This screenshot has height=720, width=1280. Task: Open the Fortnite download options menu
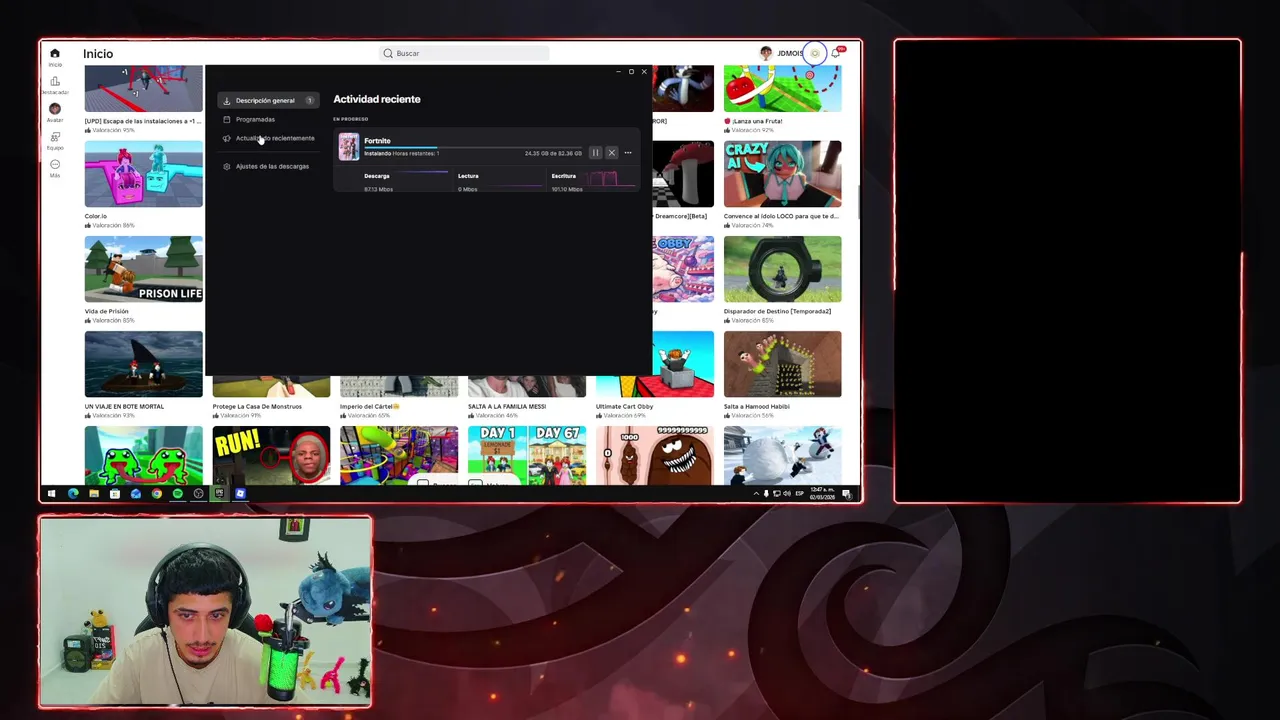(628, 152)
